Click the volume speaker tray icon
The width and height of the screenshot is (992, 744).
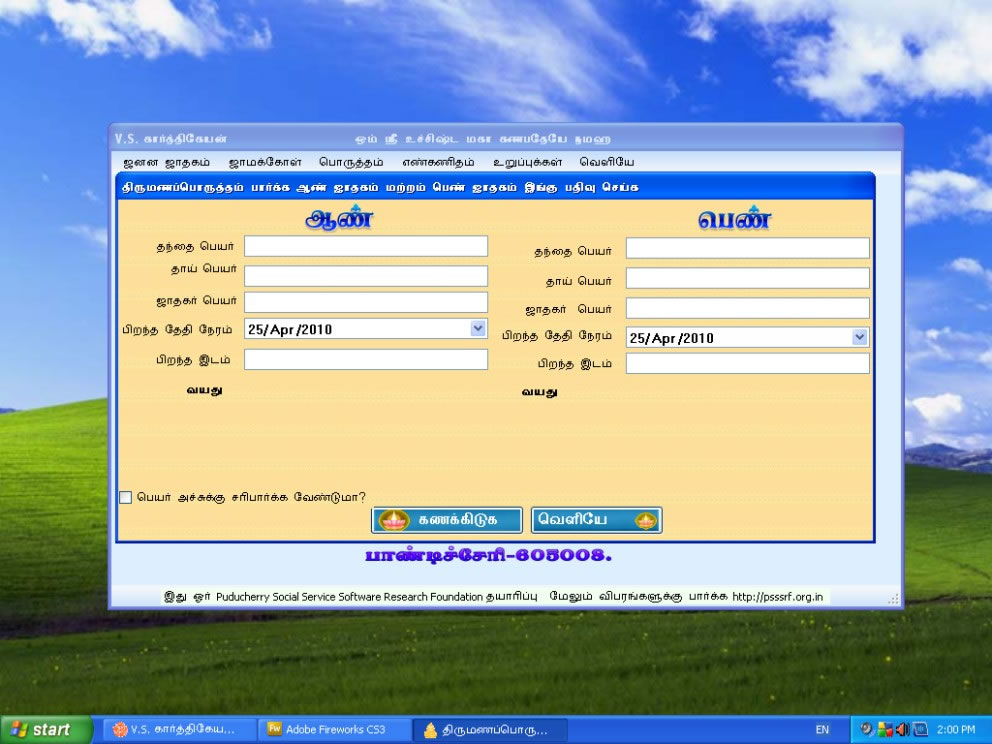[x=902, y=729]
